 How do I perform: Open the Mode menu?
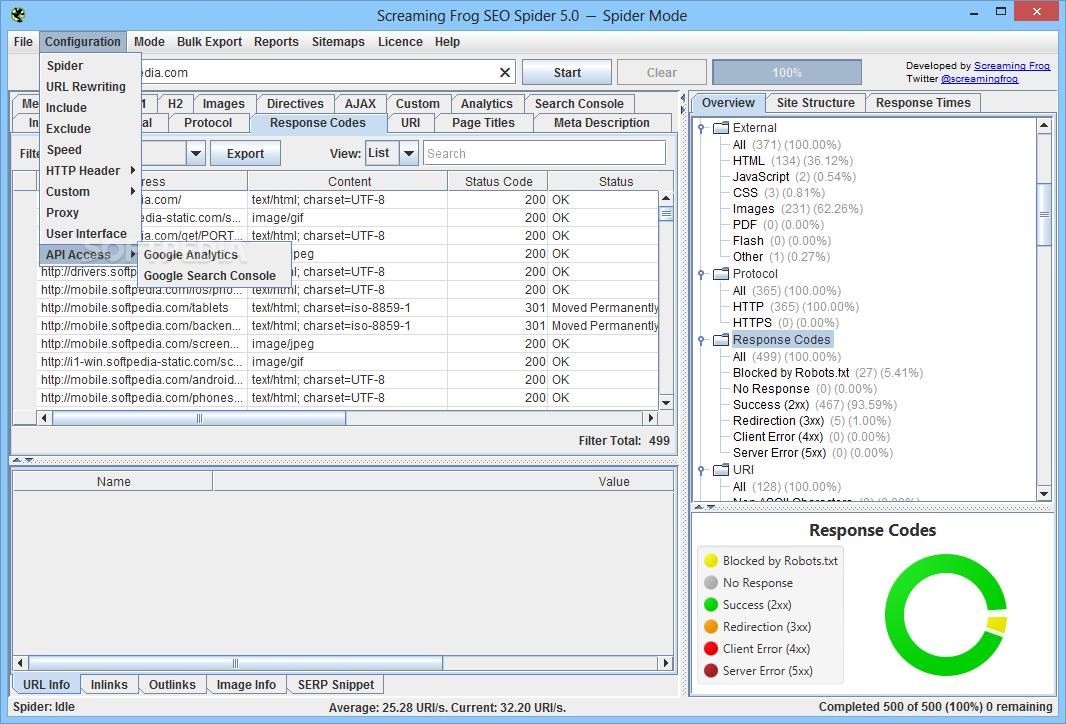149,41
